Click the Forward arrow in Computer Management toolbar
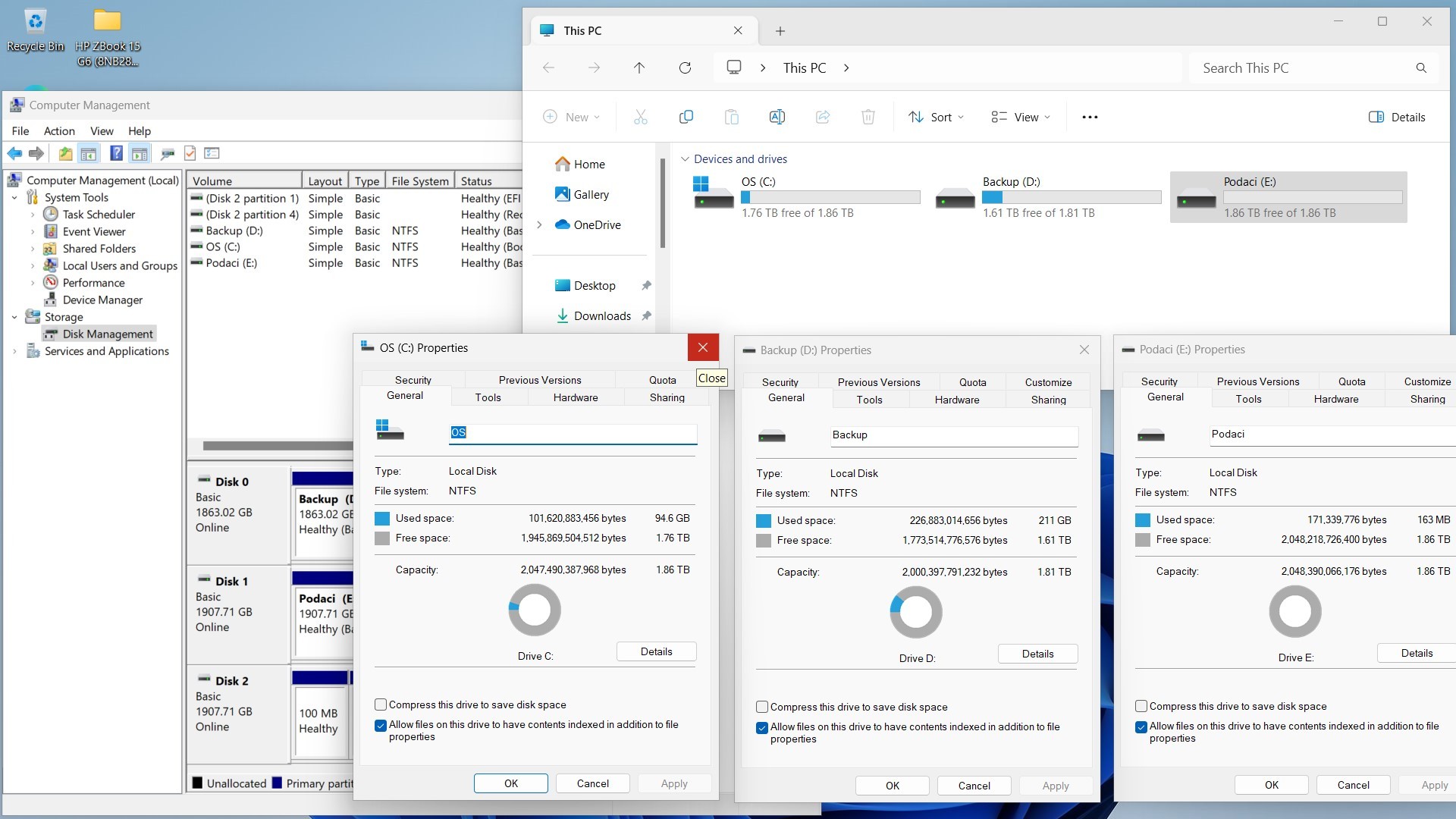The width and height of the screenshot is (1456, 819). pyautogui.click(x=36, y=154)
